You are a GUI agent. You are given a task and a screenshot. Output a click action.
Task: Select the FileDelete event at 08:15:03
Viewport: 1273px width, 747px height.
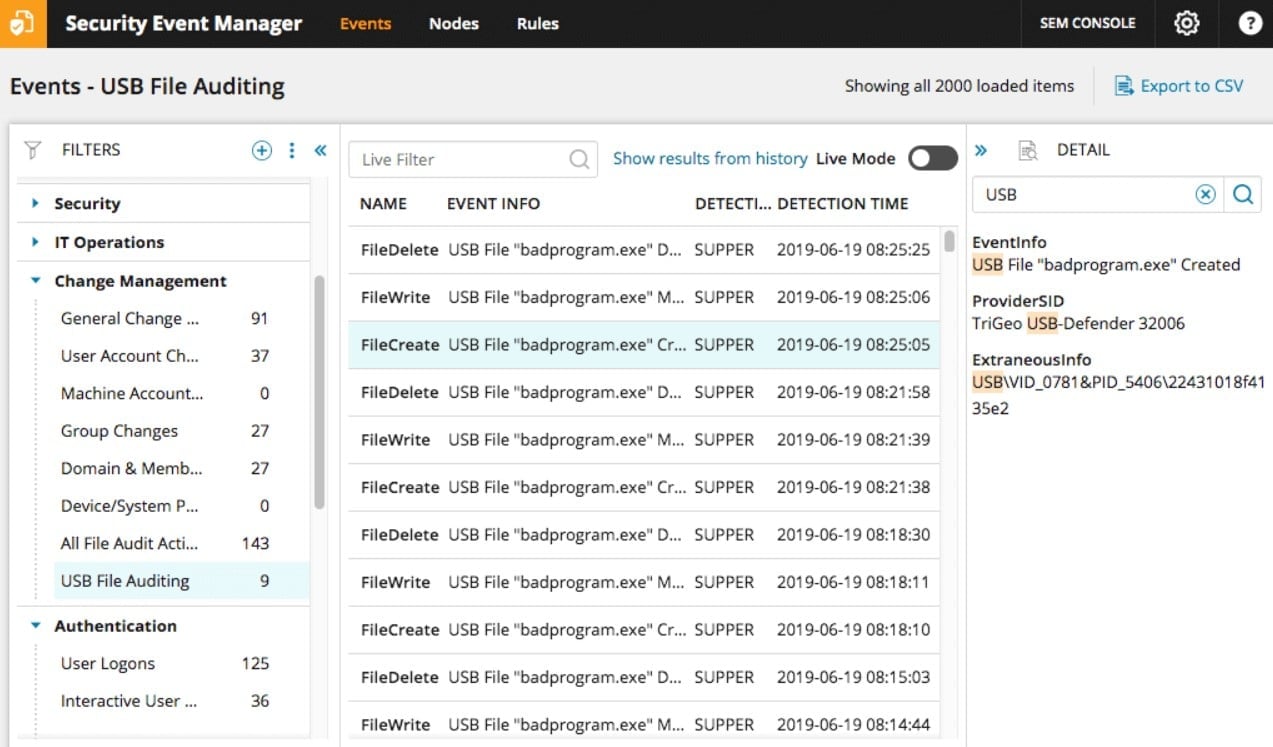click(x=644, y=677)
